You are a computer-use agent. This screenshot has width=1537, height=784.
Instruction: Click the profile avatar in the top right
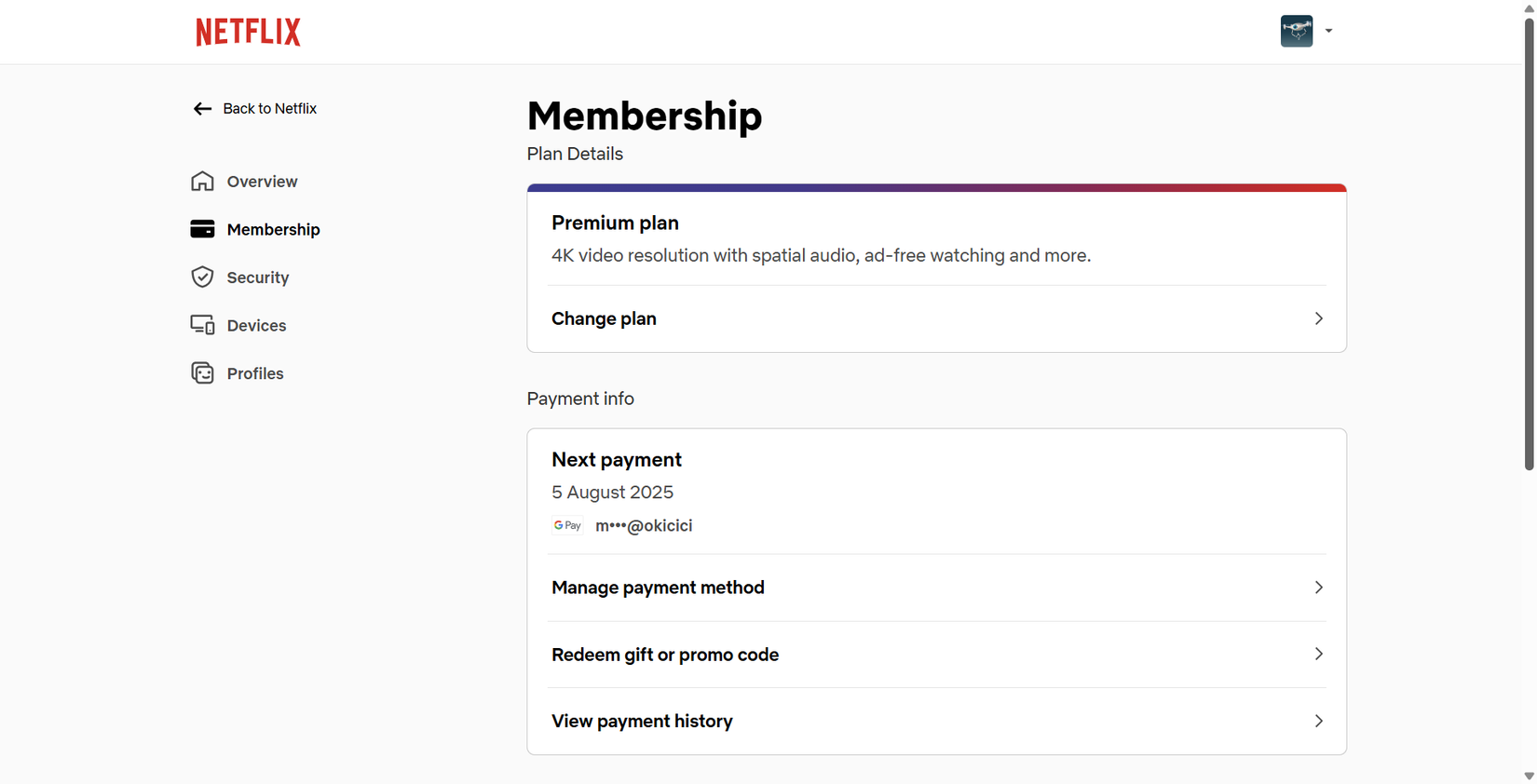pos(1296,31)
